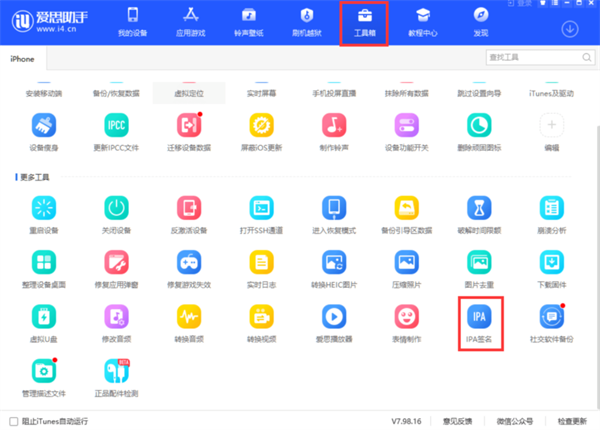
Task: Switch to 发现 tab
Action: coord(481,23)
